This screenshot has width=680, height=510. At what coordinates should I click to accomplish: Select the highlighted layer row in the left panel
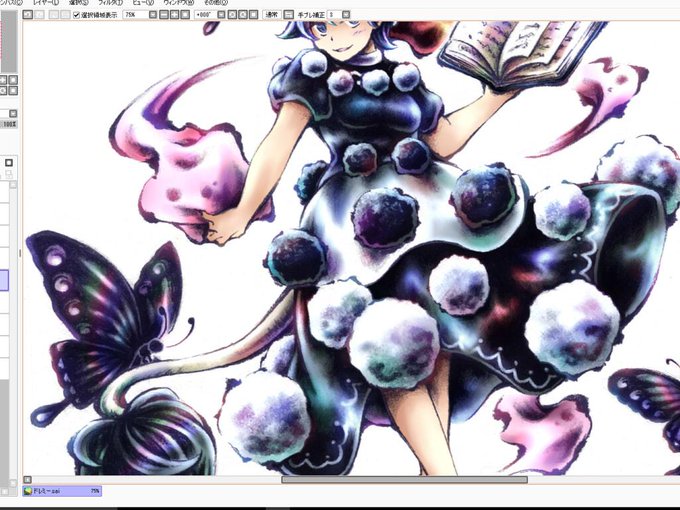coord(4,280)
